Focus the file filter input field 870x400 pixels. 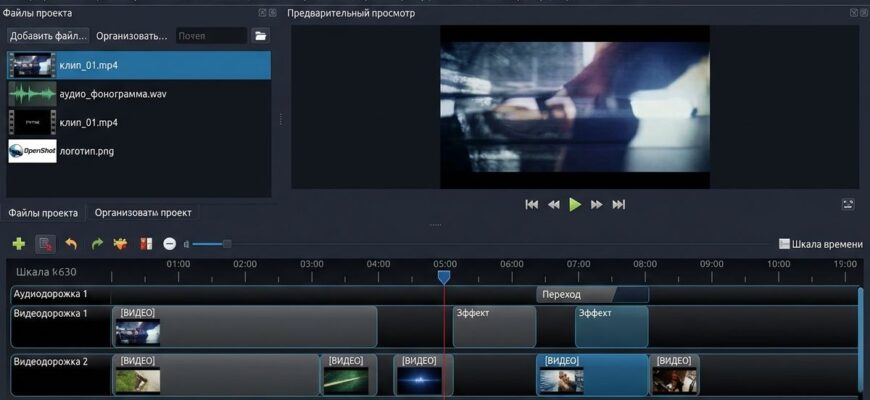coord(211,36)
